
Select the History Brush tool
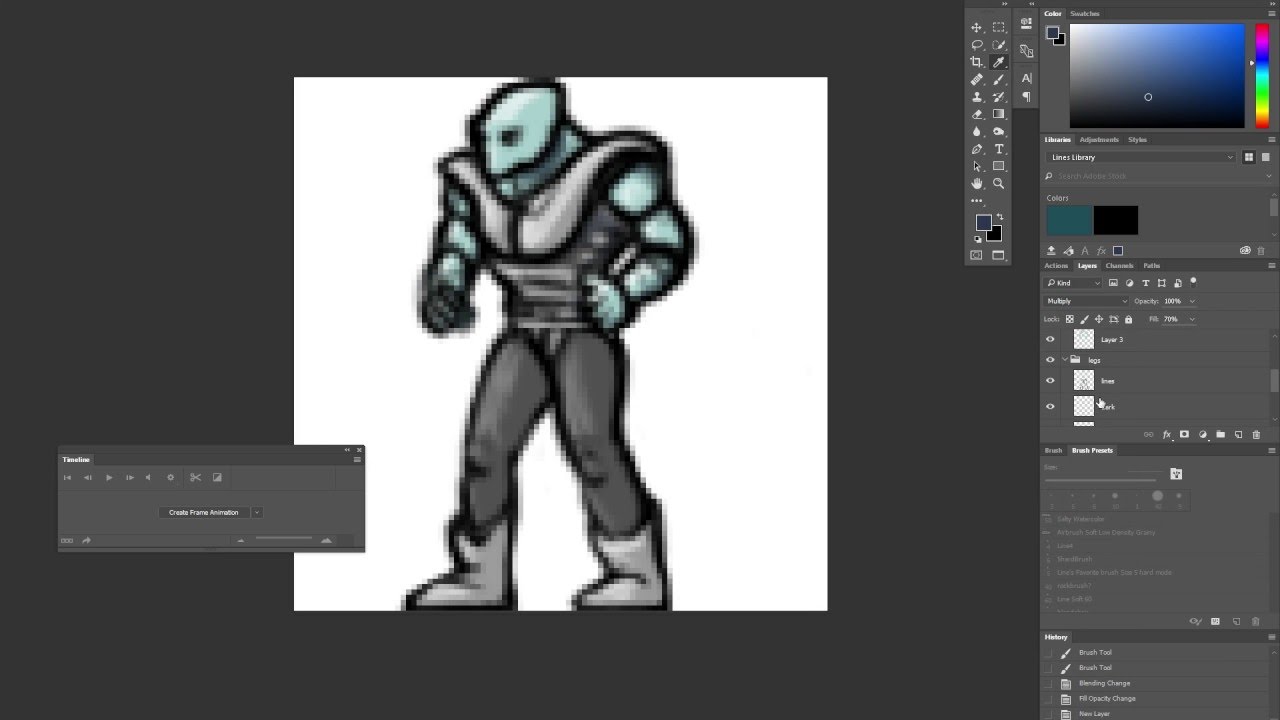click(x=998, y=97)
